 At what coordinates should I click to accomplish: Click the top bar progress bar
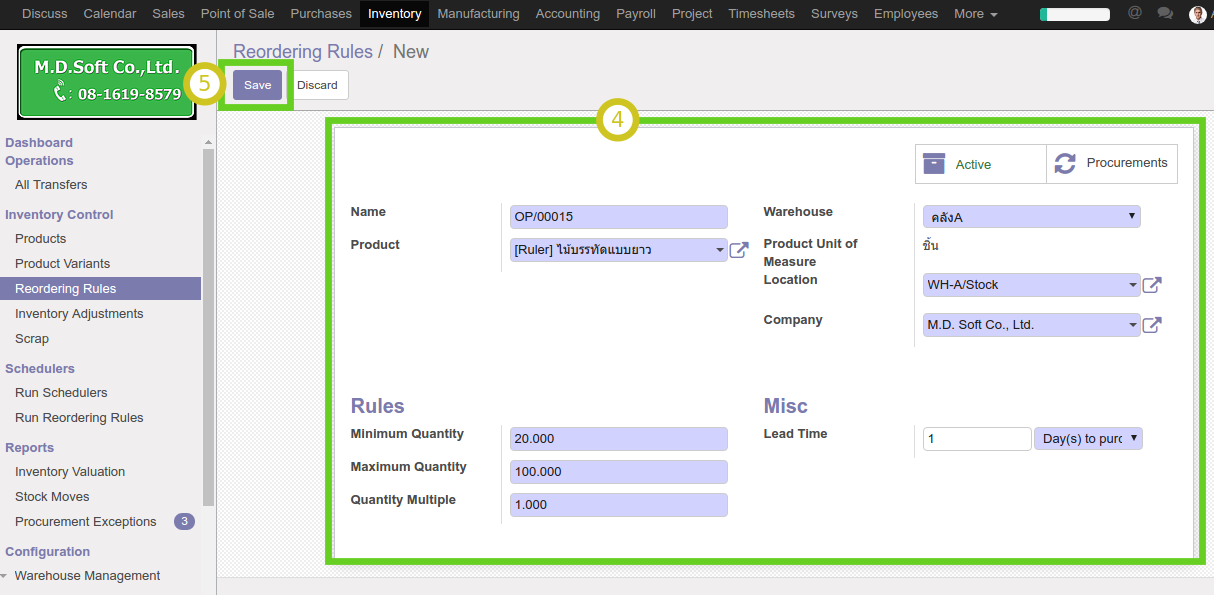[1074, 14]
